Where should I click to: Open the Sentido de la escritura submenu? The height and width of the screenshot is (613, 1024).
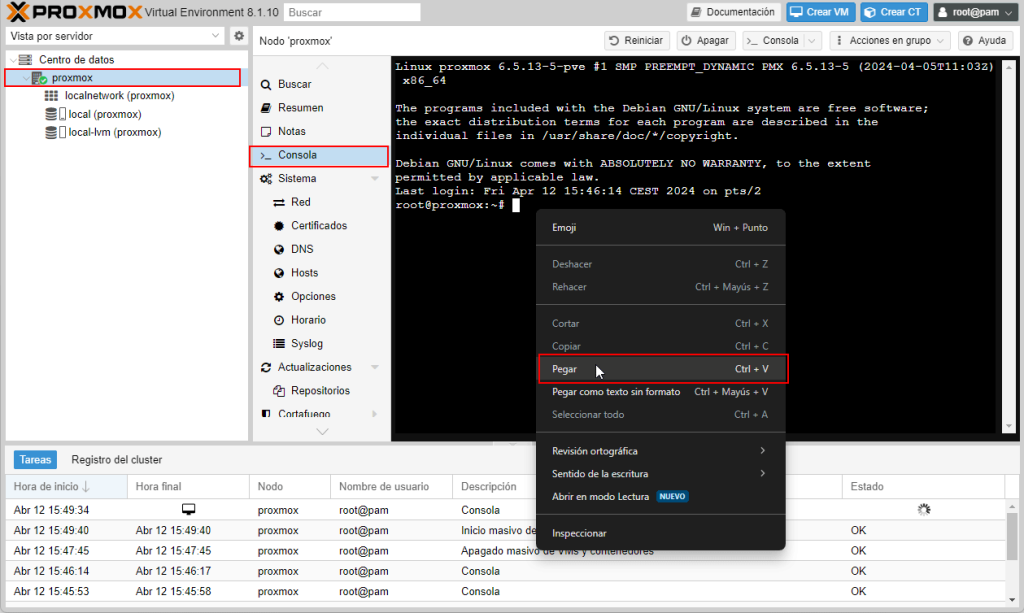(660, 473)
